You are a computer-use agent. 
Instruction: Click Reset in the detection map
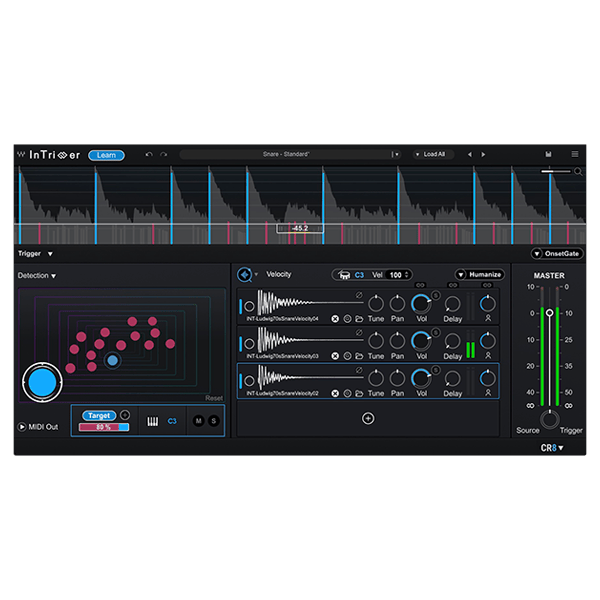point(214,398)
